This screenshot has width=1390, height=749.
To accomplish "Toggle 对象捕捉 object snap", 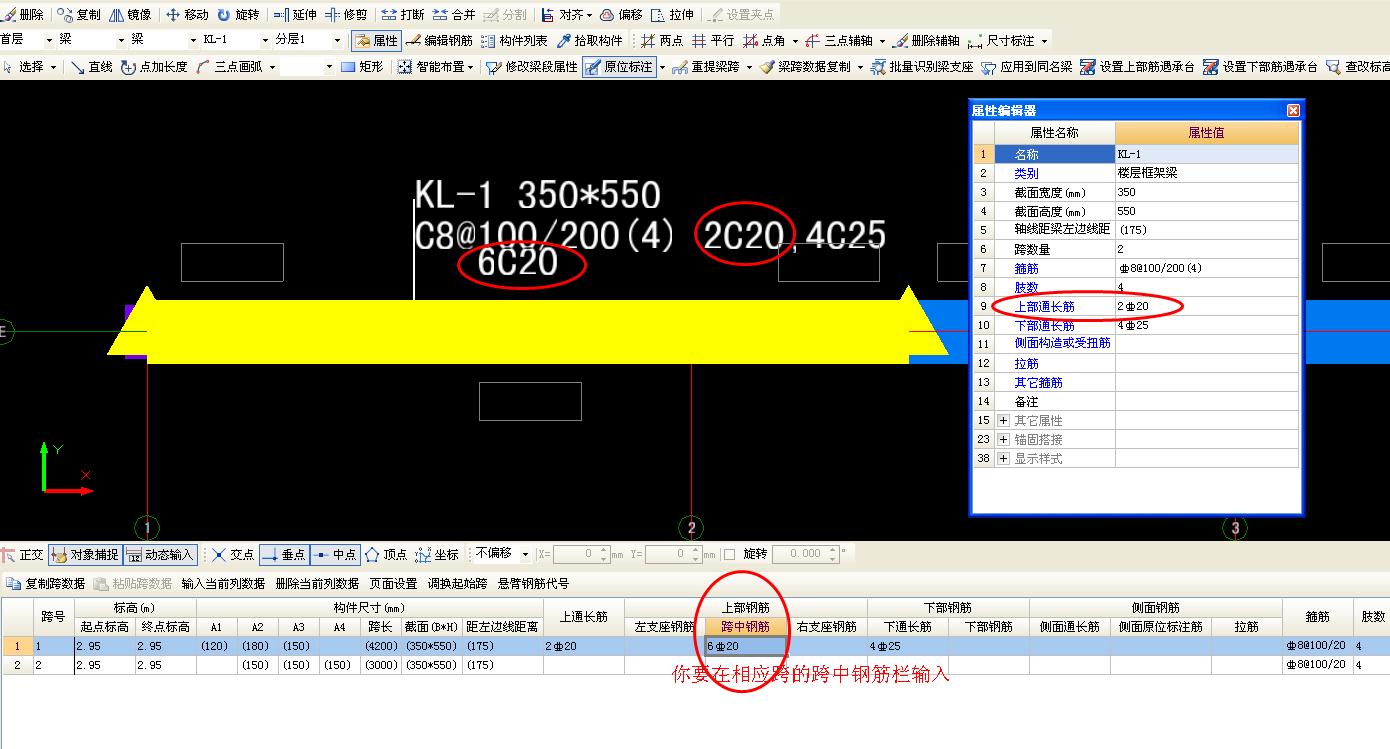I will coord(84,554).
